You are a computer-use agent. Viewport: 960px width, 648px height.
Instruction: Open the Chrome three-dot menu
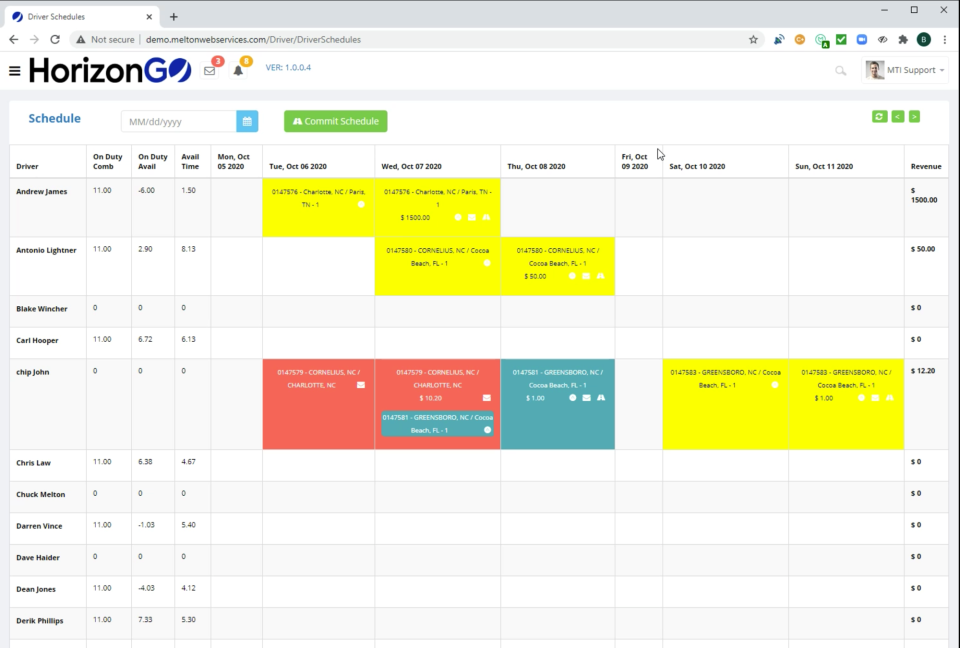[945, 39]
